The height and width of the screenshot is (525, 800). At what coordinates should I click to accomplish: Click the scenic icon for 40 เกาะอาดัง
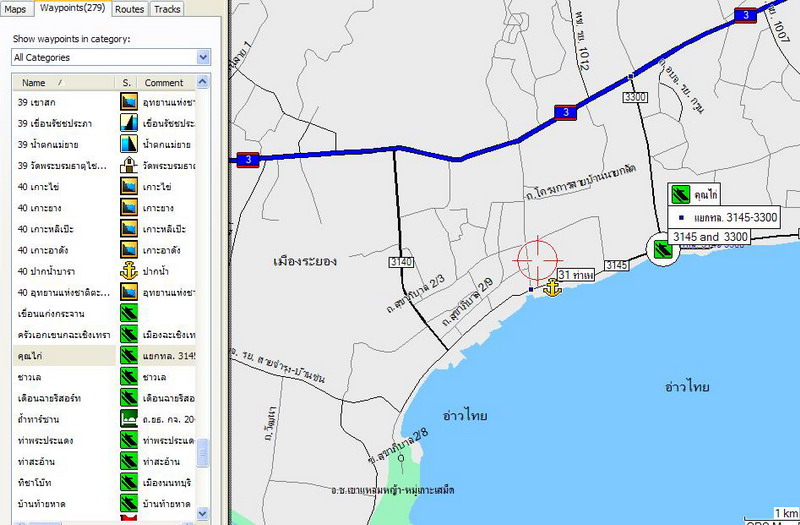click(x=129, y=249)
